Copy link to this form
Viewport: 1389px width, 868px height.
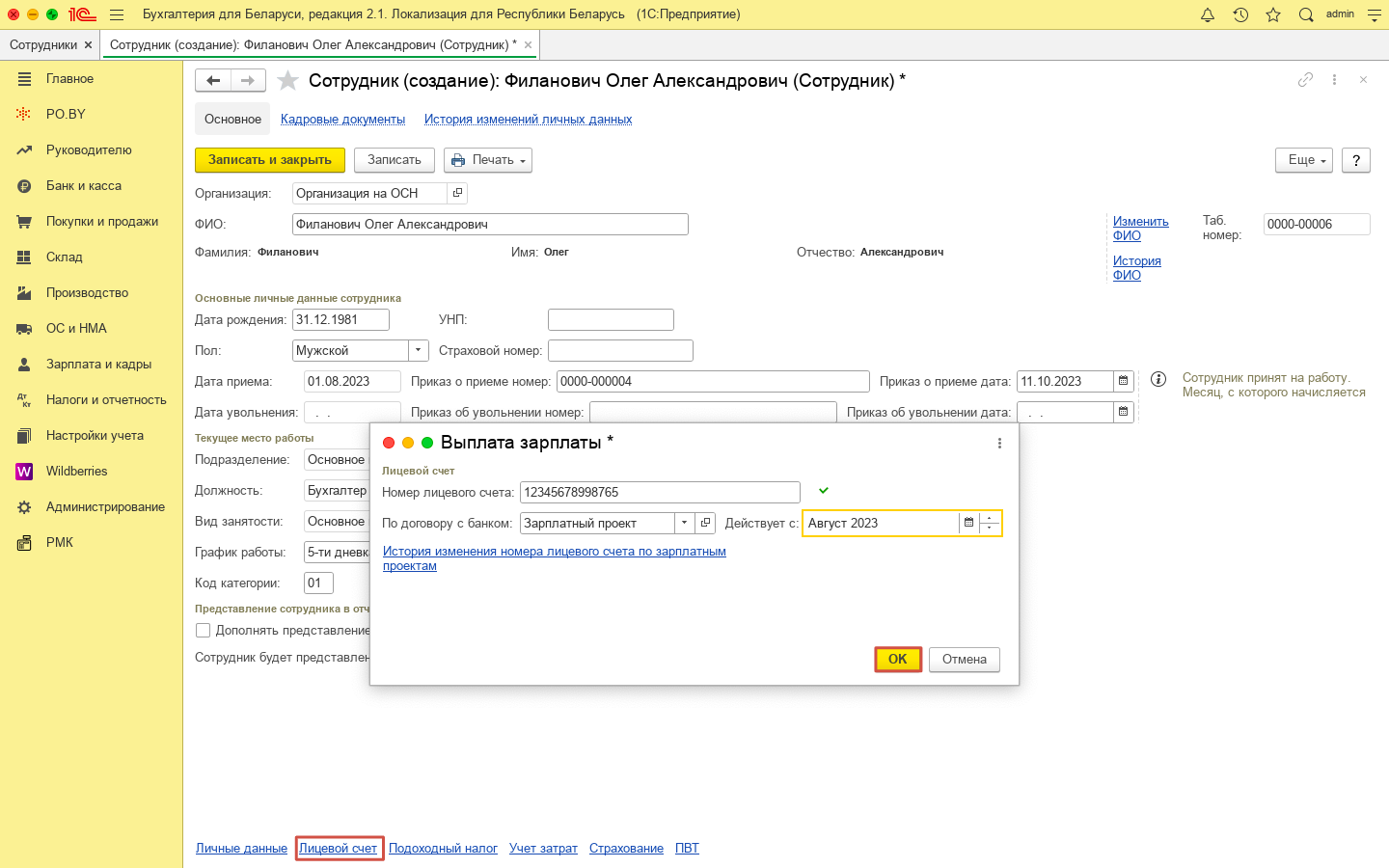point(1305,80)
